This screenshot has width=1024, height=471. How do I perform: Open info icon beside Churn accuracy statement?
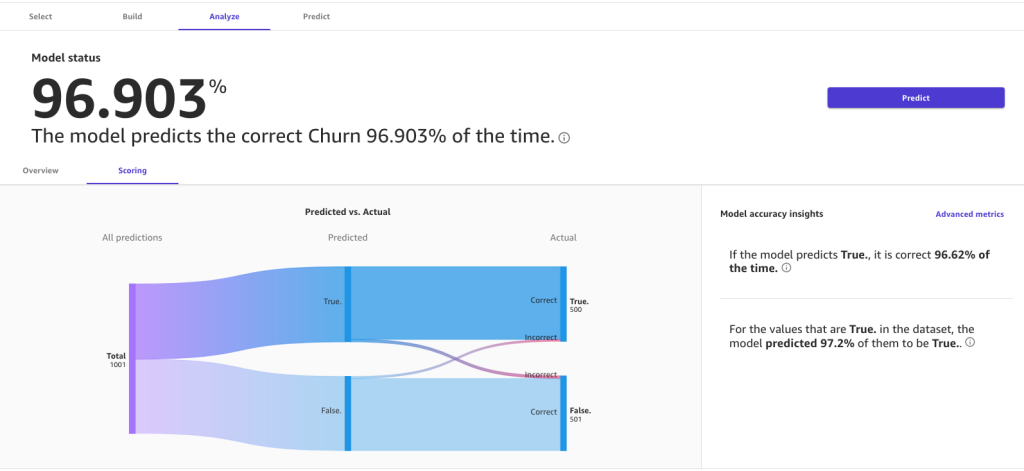(x=564, y=138)
